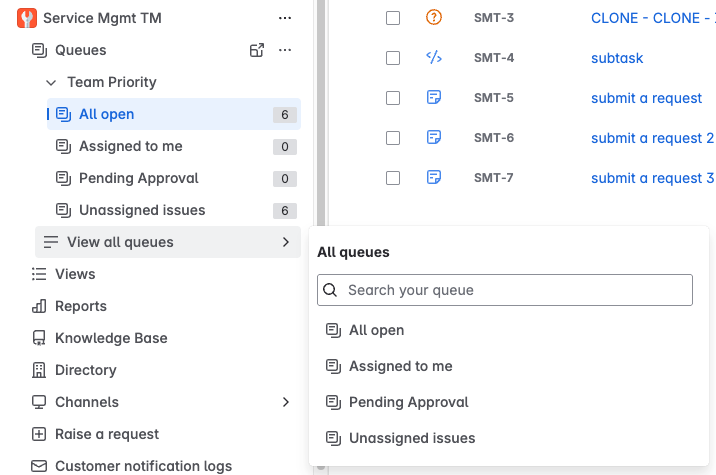
Task: Open the Queues more options menu
Action: [285, 50]
